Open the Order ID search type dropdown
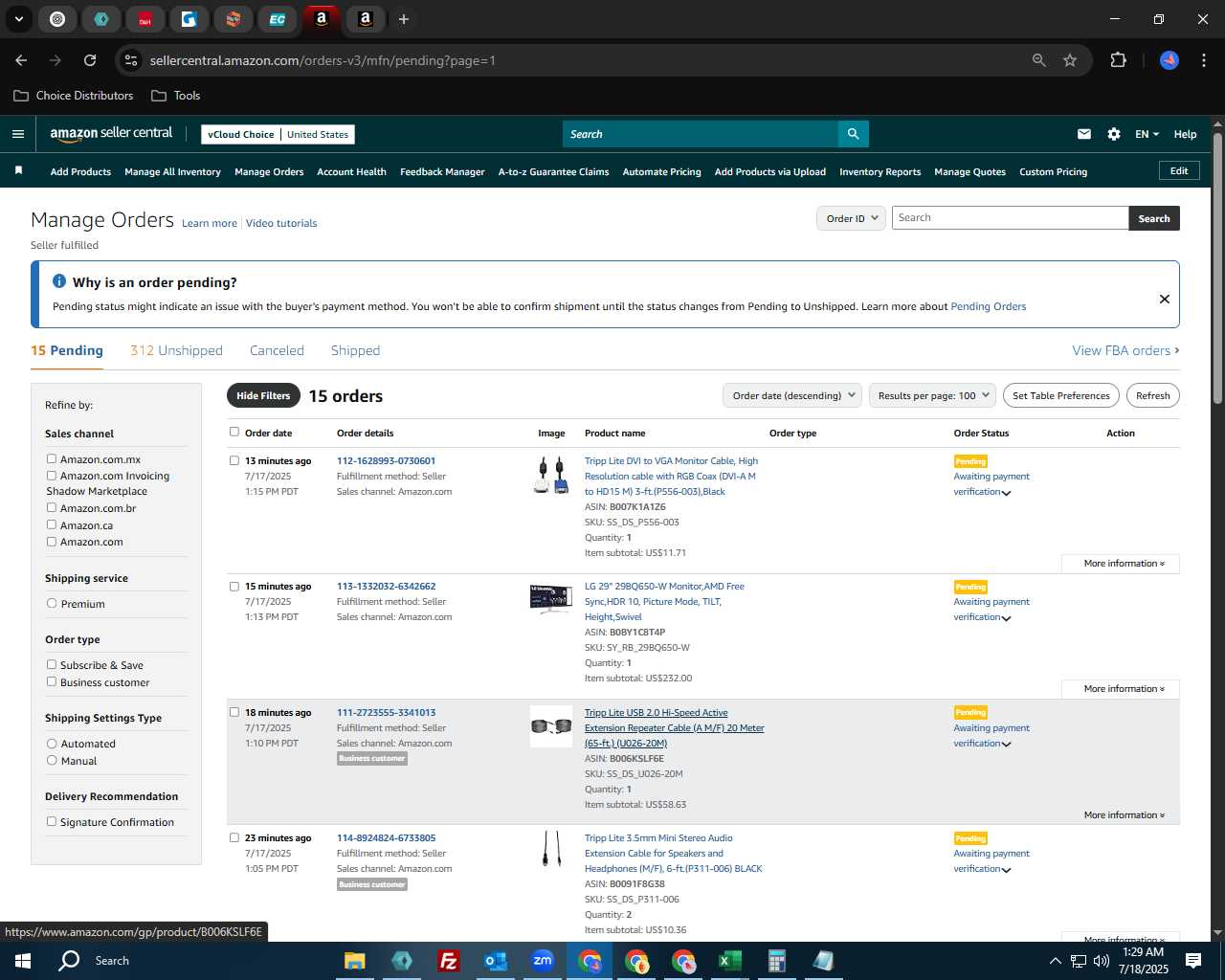Viewport: 1225px width, 980px height. 851,218
